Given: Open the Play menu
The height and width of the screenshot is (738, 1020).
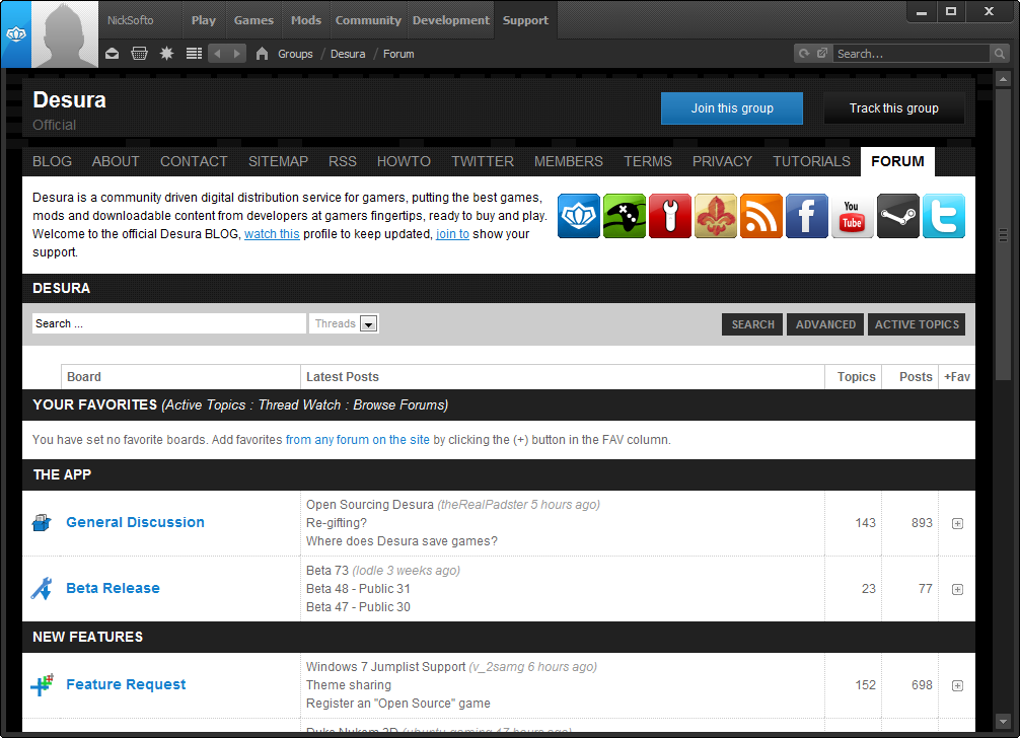Looking at the screenshot, I should coord(203,20).
